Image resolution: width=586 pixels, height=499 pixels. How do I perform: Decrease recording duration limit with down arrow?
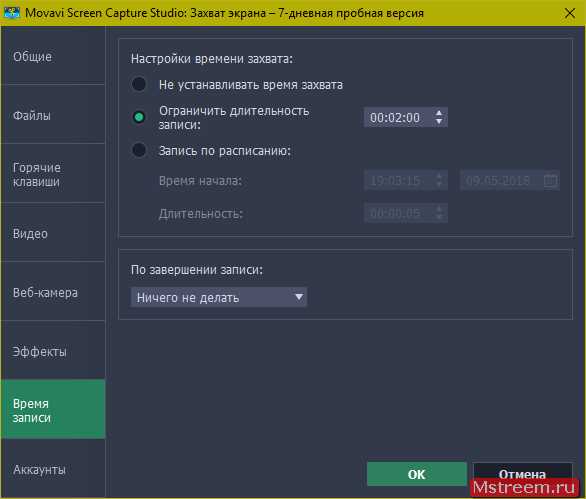tap(439, 122)
